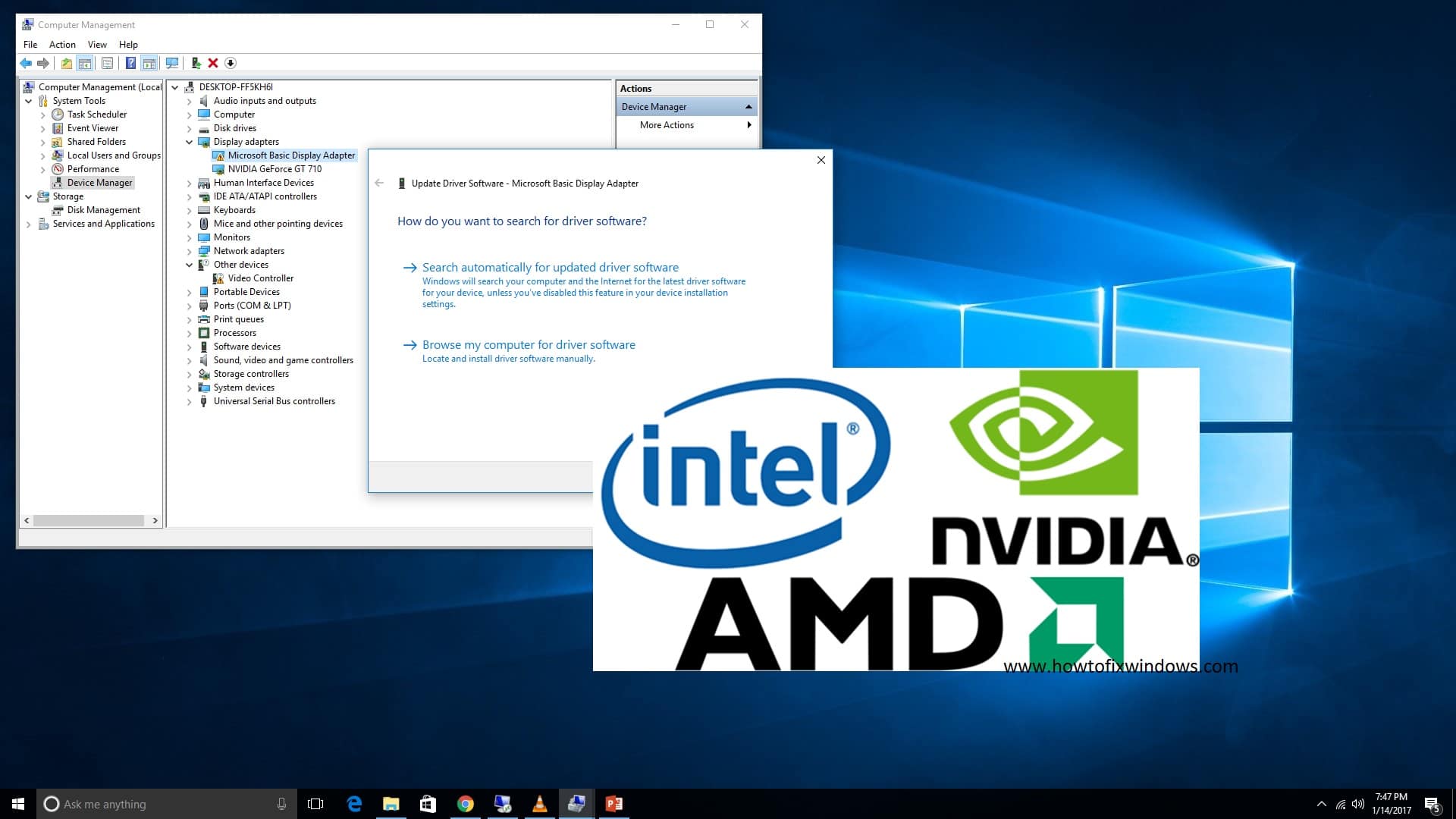Select NVIDIA GeForce GT 710 device
The width and height of the screenshot is (1456, 819).
275,169
